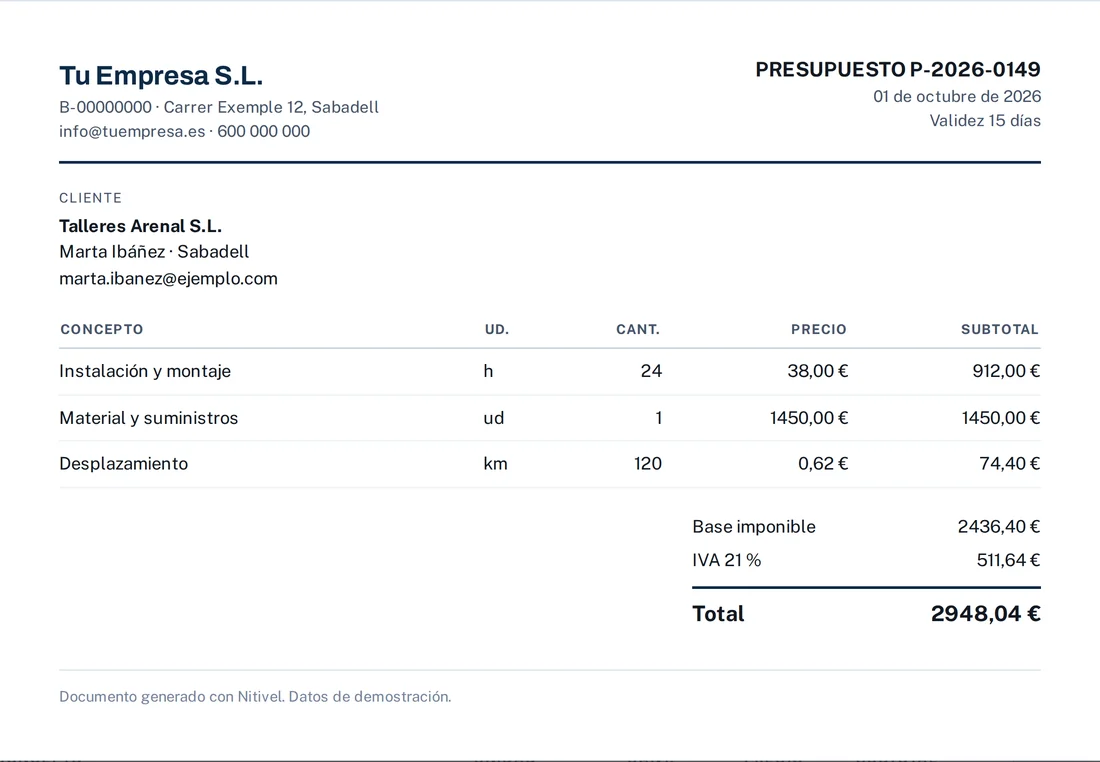Click the Base imponible amount 2436,40 €
This screenshot has height=762, width=1100.
[999, 526]
